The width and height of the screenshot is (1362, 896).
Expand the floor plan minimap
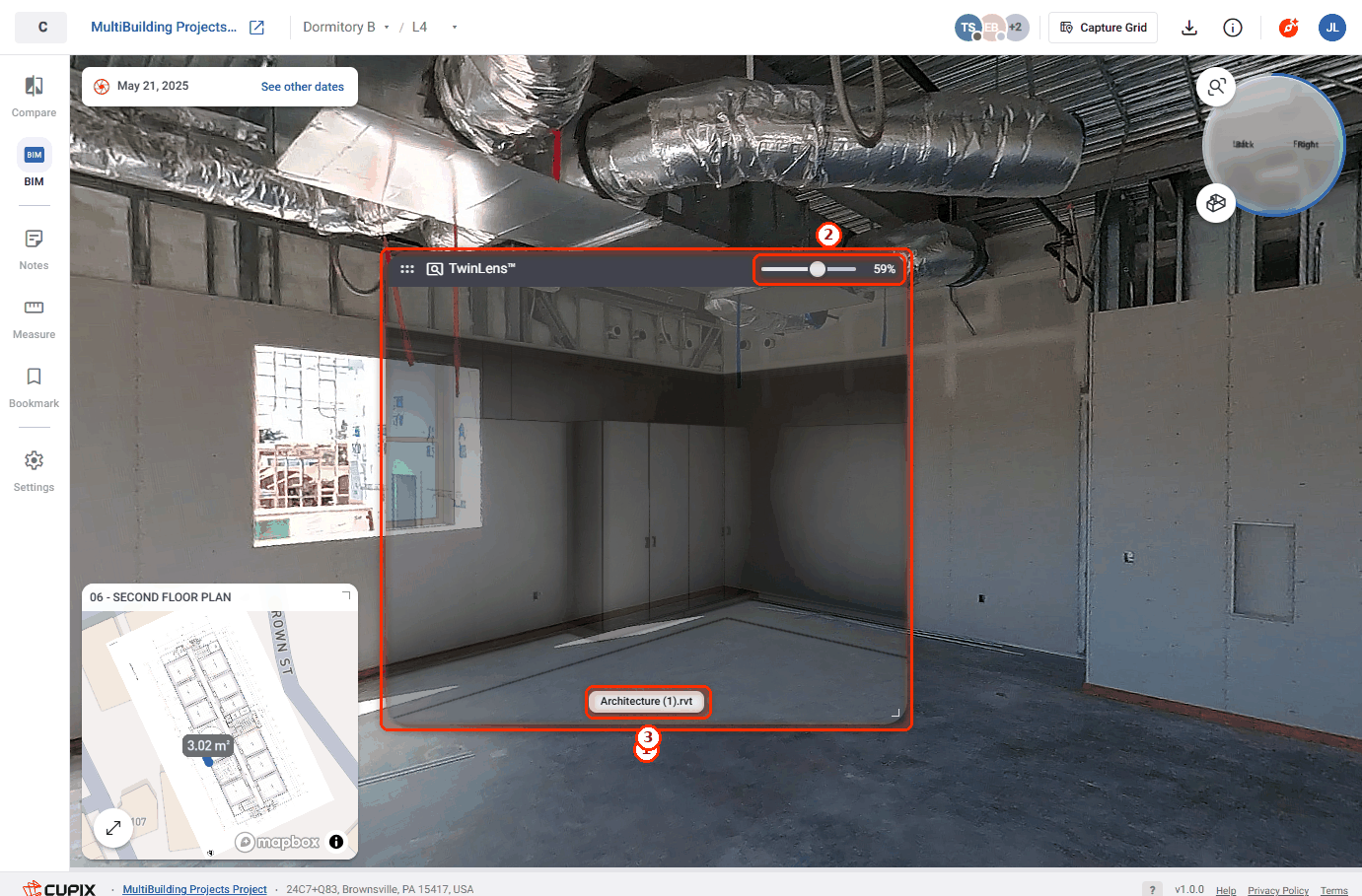(113, 828)
